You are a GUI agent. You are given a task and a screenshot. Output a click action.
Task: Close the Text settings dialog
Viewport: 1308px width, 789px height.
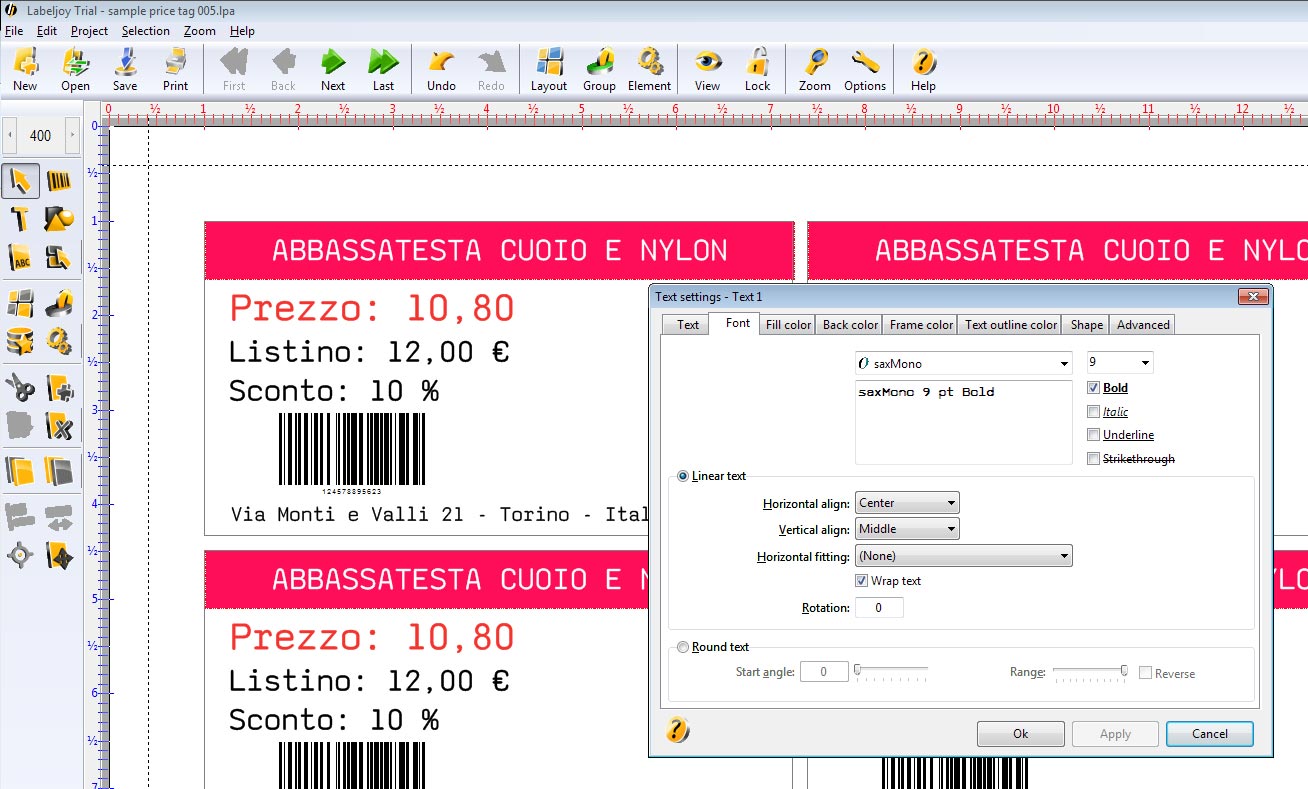tap(1253, 297)
